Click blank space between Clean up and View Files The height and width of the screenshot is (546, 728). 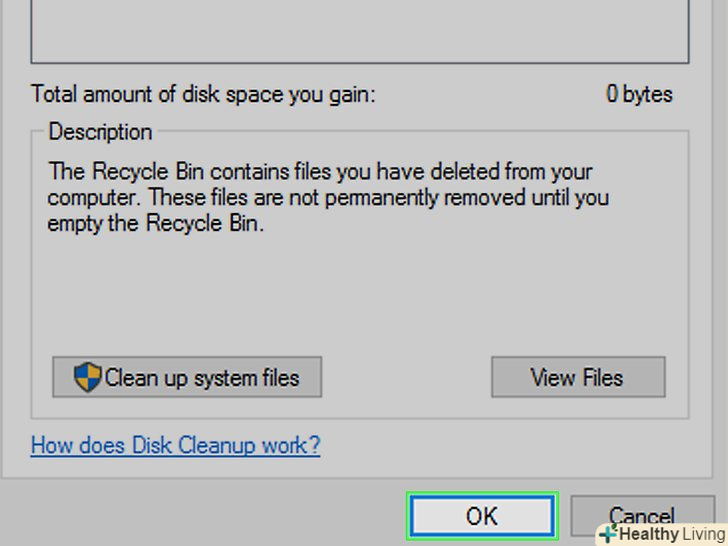tap(405, 377)
